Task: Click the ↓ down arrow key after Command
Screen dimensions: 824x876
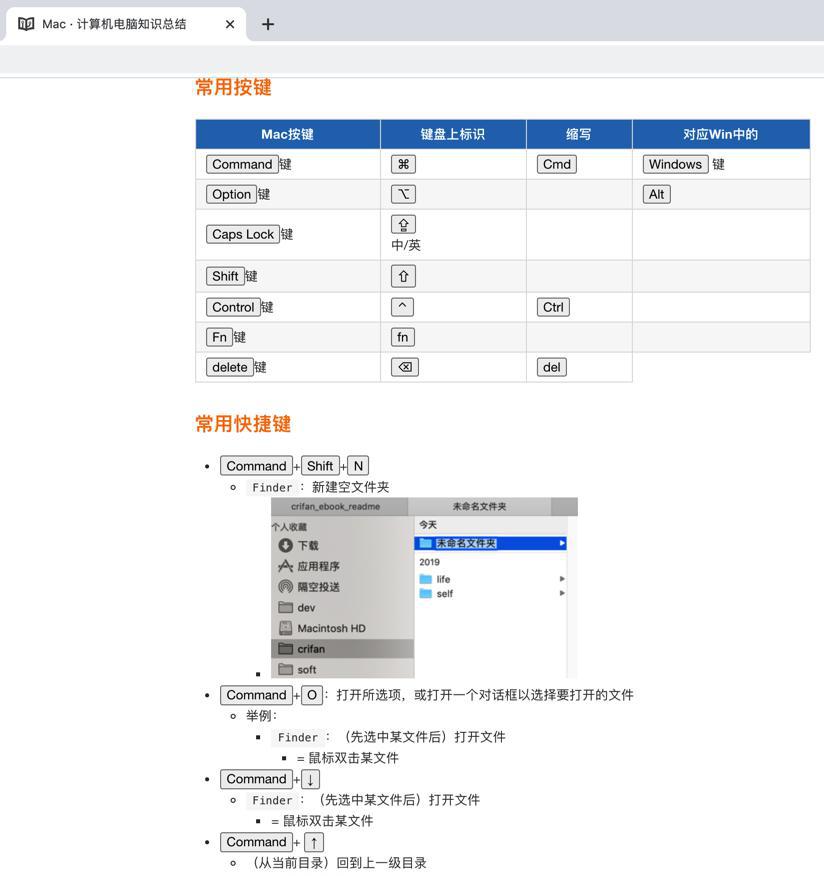Action: click(x=311, y=779)
